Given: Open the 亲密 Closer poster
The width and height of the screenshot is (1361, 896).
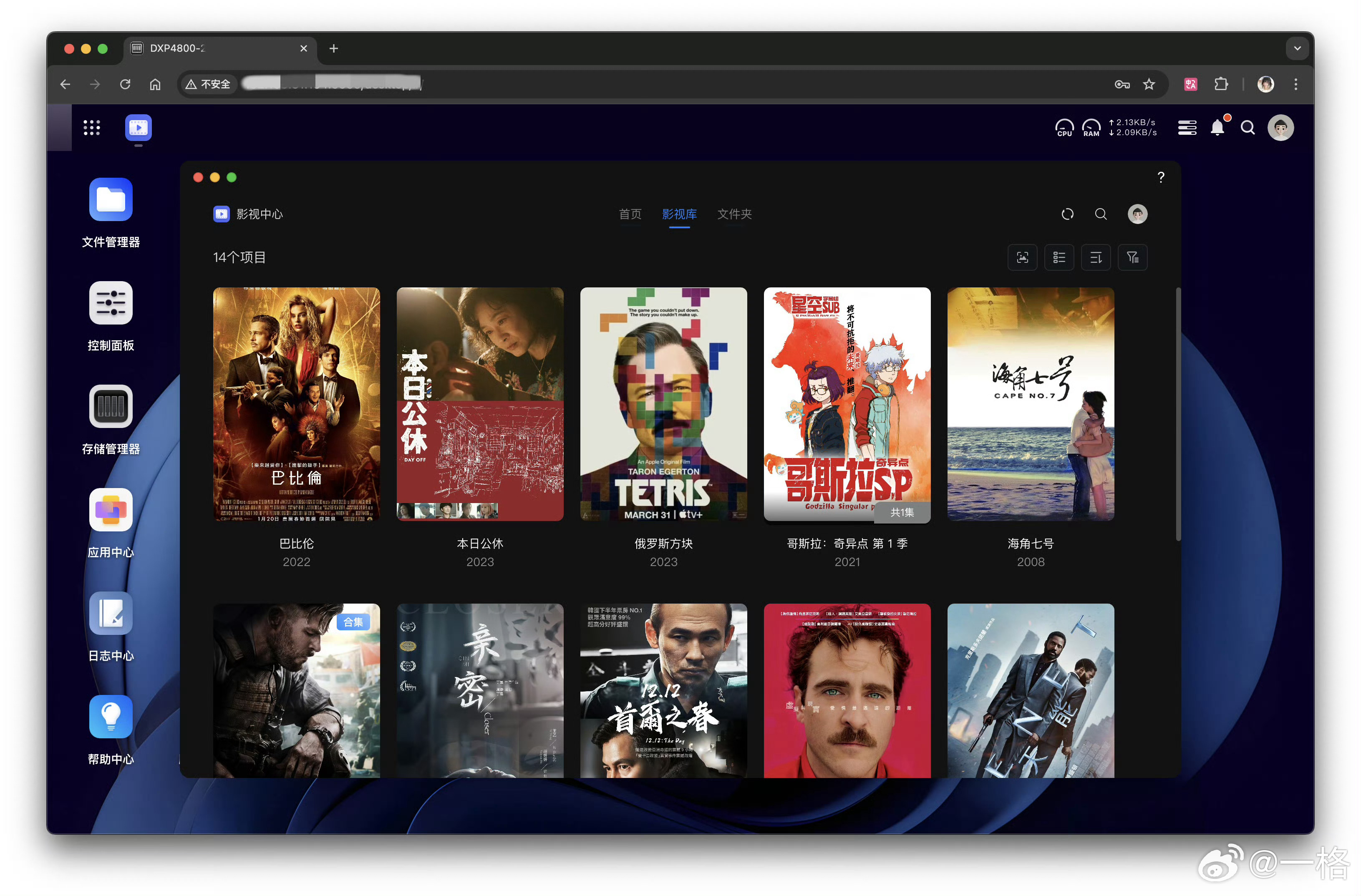Looking at the screenshot, I should 480,691.
